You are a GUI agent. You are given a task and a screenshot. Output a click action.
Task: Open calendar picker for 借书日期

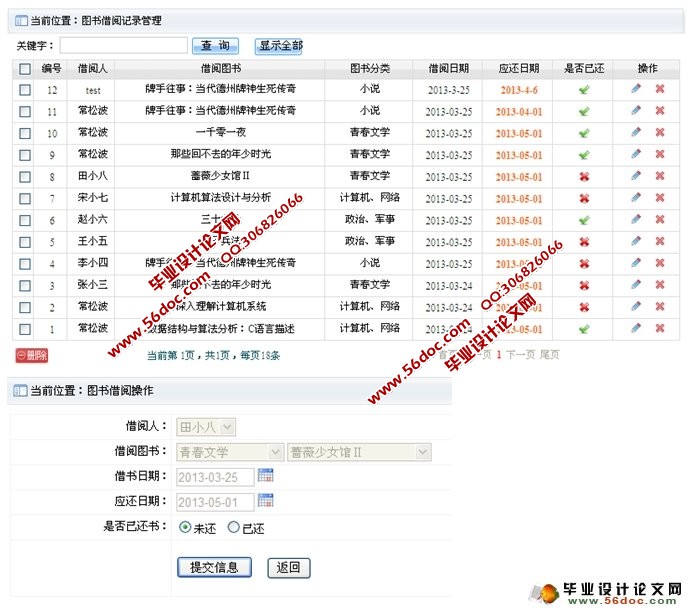[x=266, y=475]
